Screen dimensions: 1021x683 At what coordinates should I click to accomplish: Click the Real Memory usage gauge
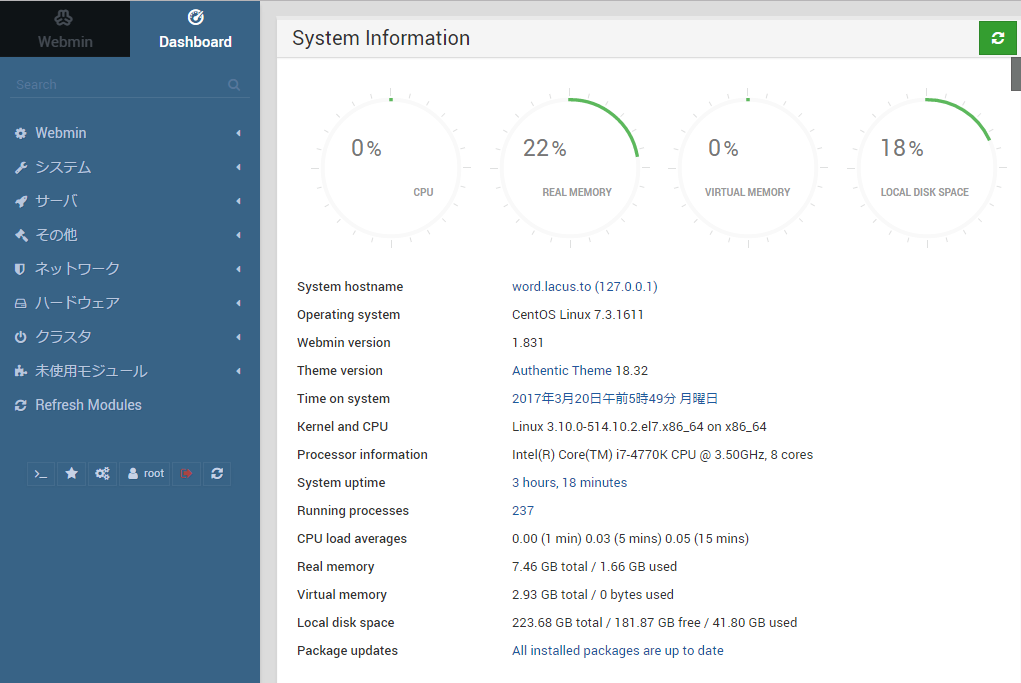pyautogui.click(x=570, y=167)
